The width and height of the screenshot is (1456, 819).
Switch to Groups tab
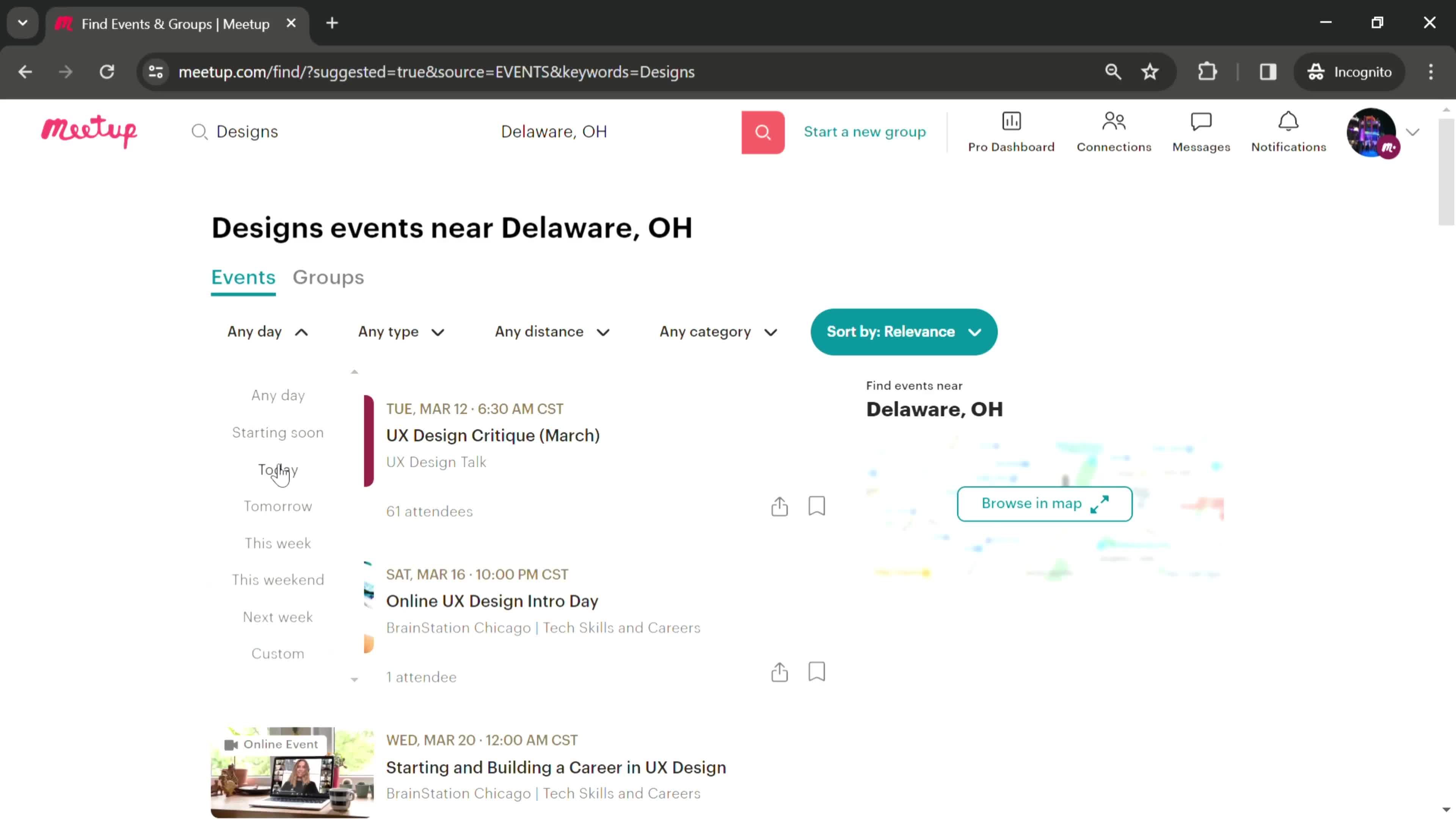click(x=328, y=278)
